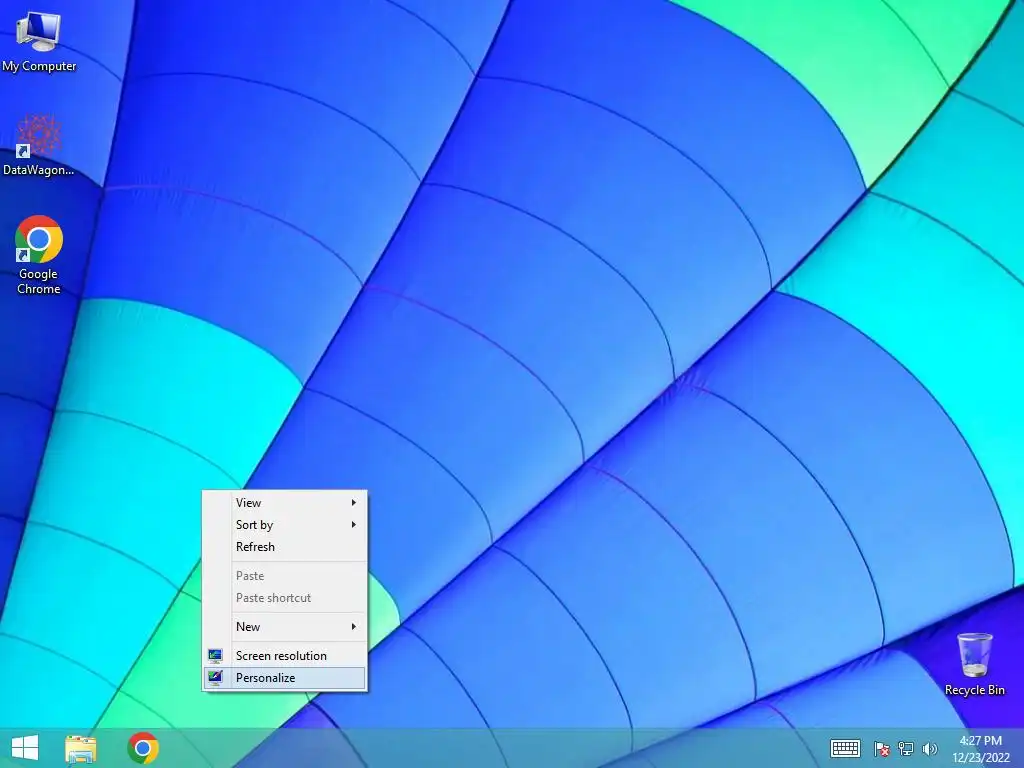1024x768 pixels.
Task: Open the network status tray icon
Action: tap(906, 748)
